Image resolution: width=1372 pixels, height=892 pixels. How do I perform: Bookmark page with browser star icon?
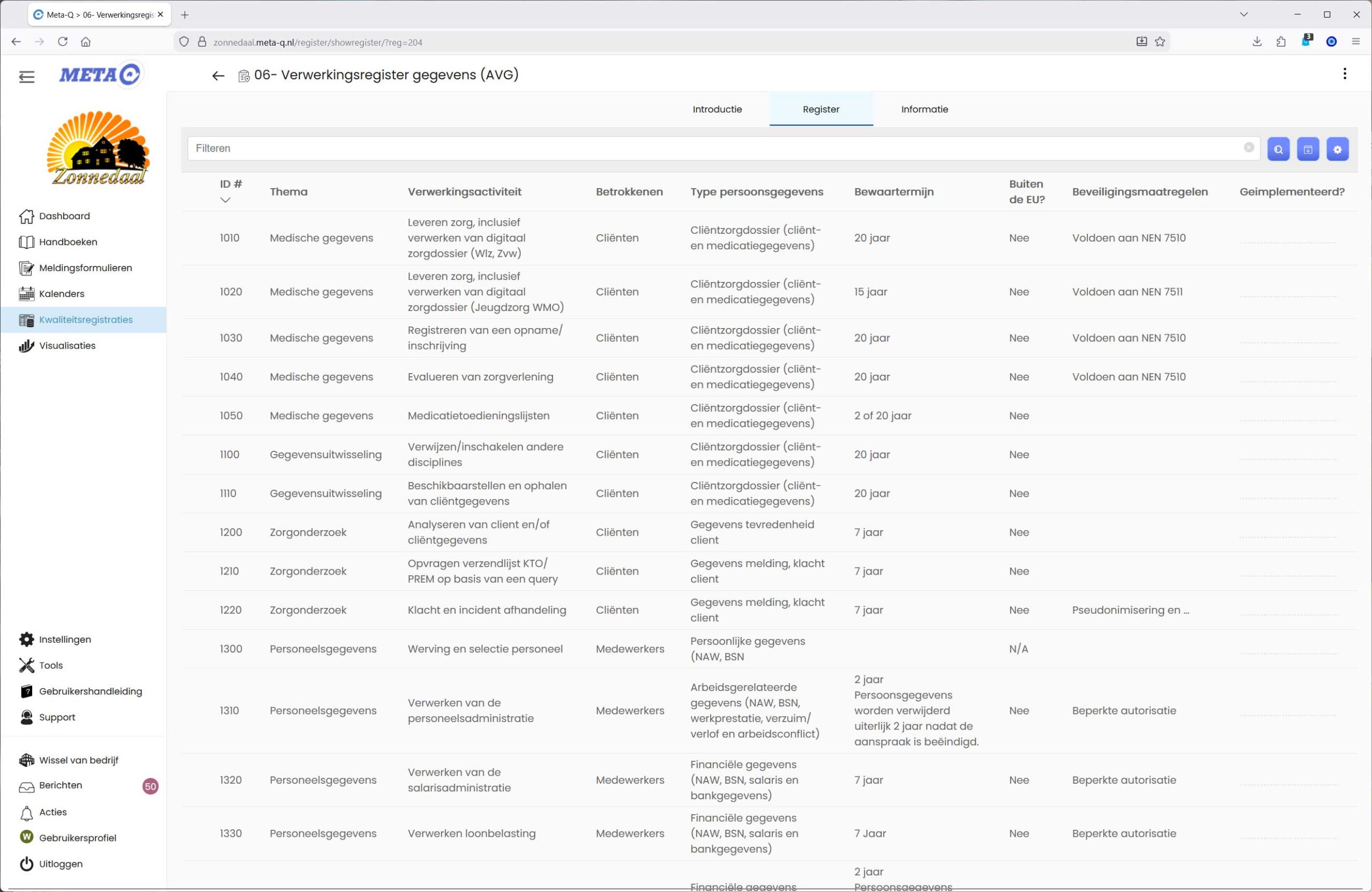(1160, 41)
